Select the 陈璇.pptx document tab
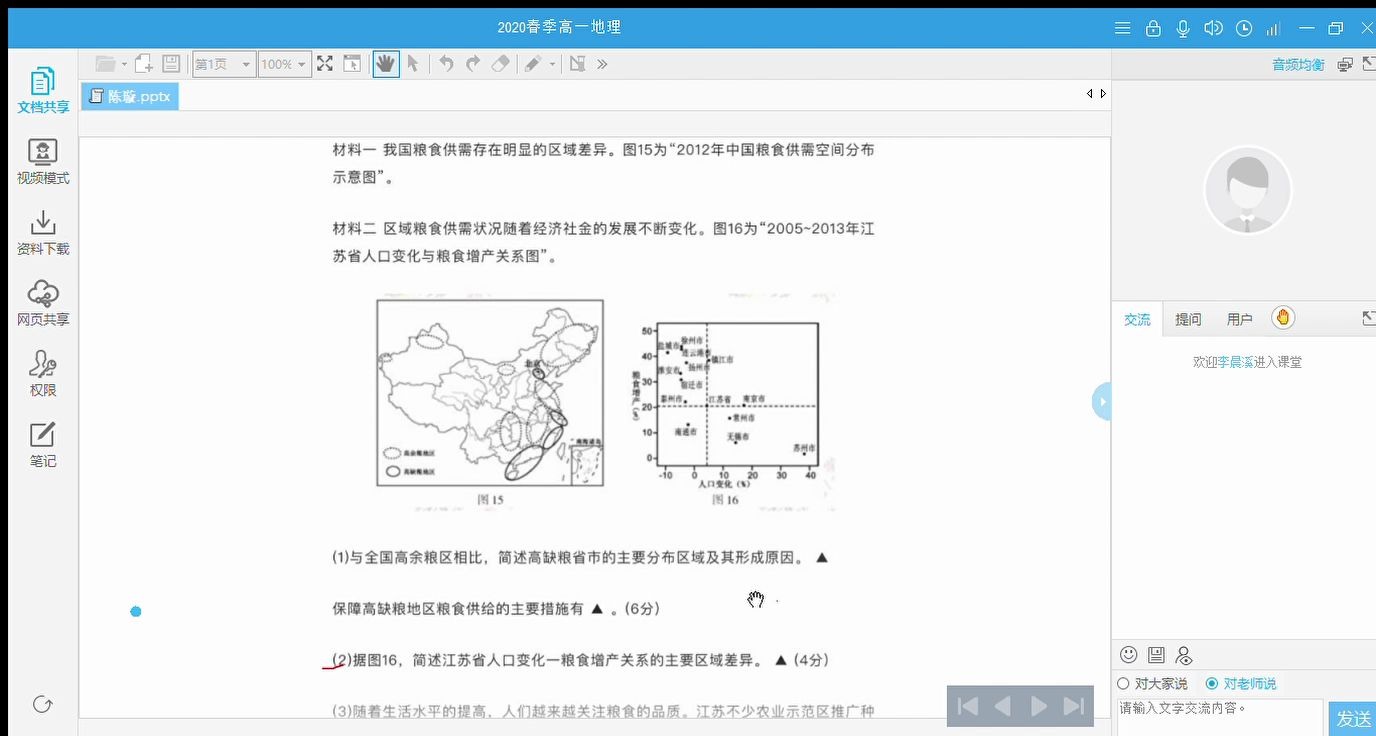Screen dimensions: 1376x736 point(130,97)
